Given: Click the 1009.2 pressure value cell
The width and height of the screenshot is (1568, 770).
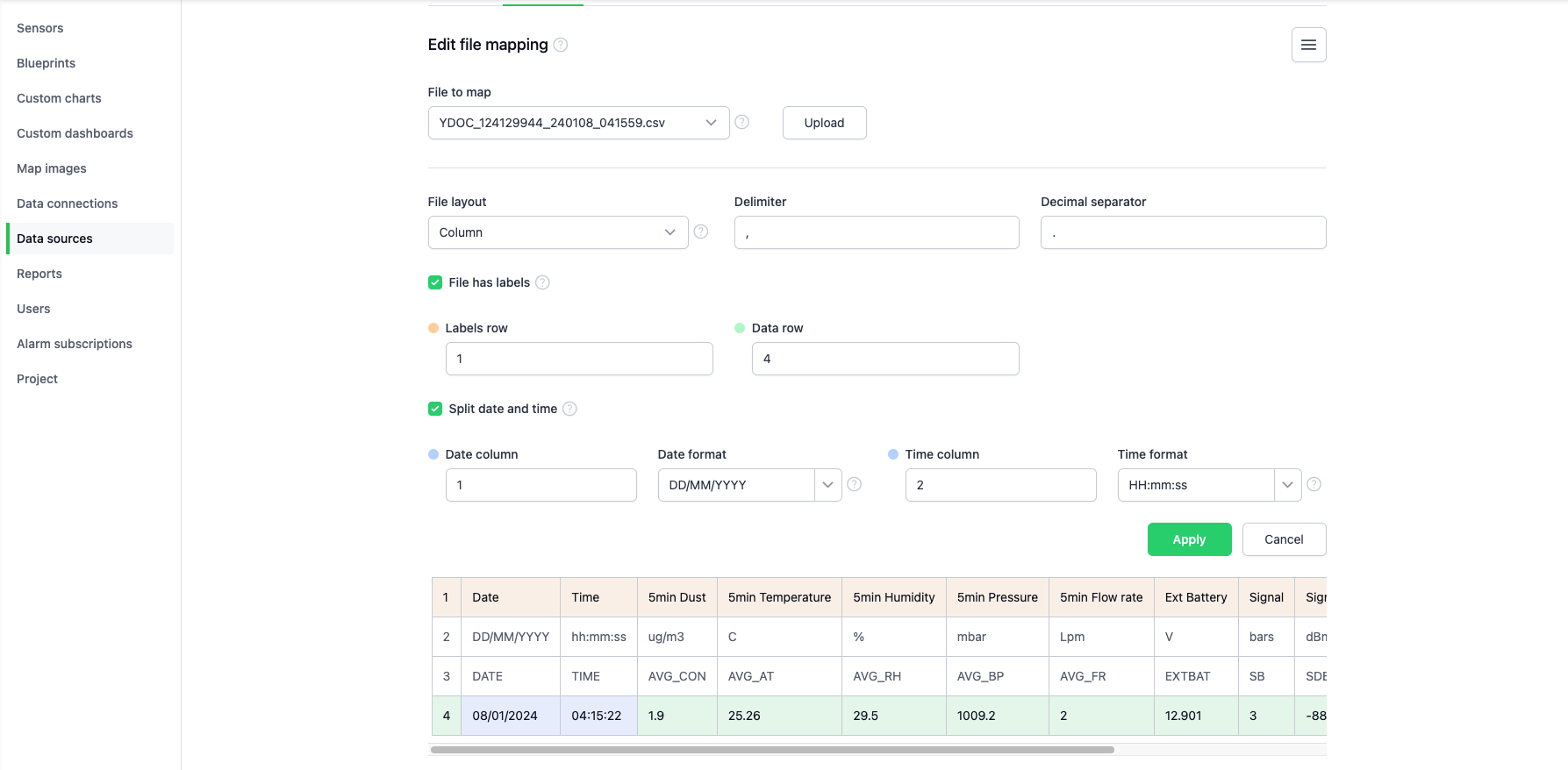Looking at the screenshot, I should pos(998,716).
